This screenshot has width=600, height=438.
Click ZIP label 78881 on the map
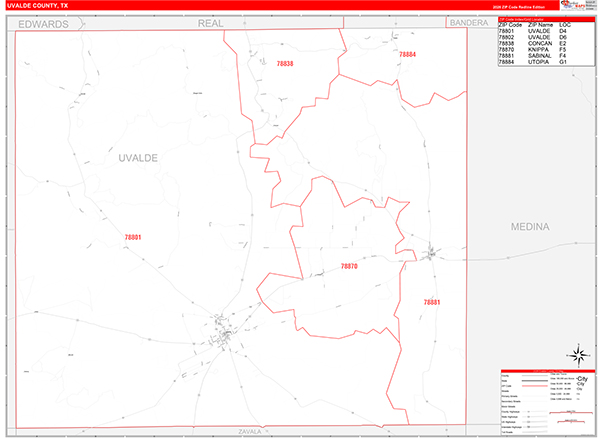pos(432,302)
